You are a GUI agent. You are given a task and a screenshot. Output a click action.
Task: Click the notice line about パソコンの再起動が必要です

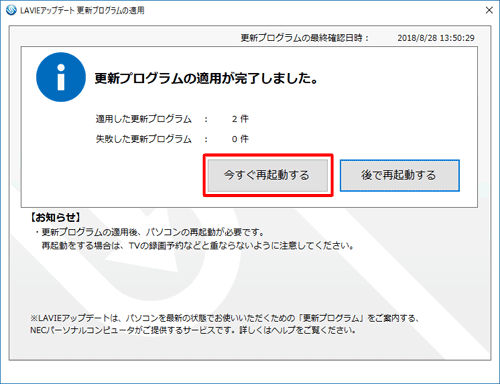[150, 232]
